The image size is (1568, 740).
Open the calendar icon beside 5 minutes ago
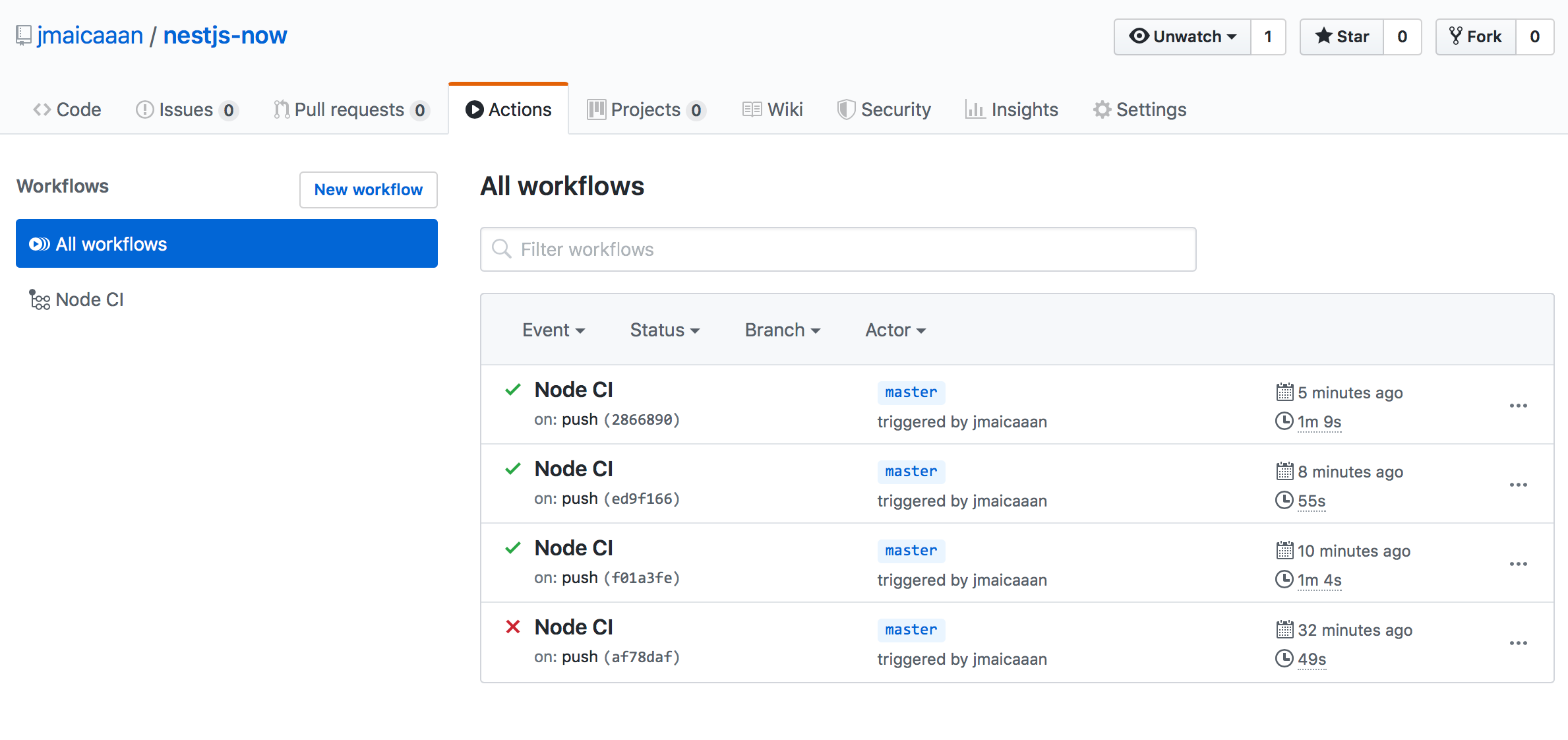[x=1284, y=392]
